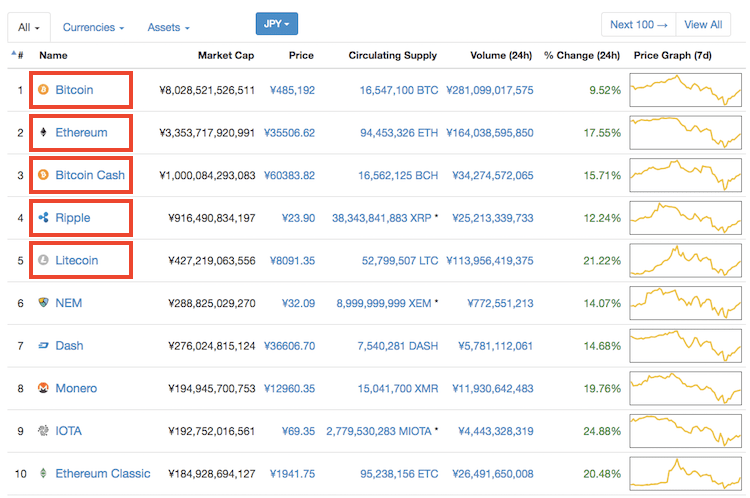
Task: Click supply 8,999,999,999 XEM
Action: 384,303
